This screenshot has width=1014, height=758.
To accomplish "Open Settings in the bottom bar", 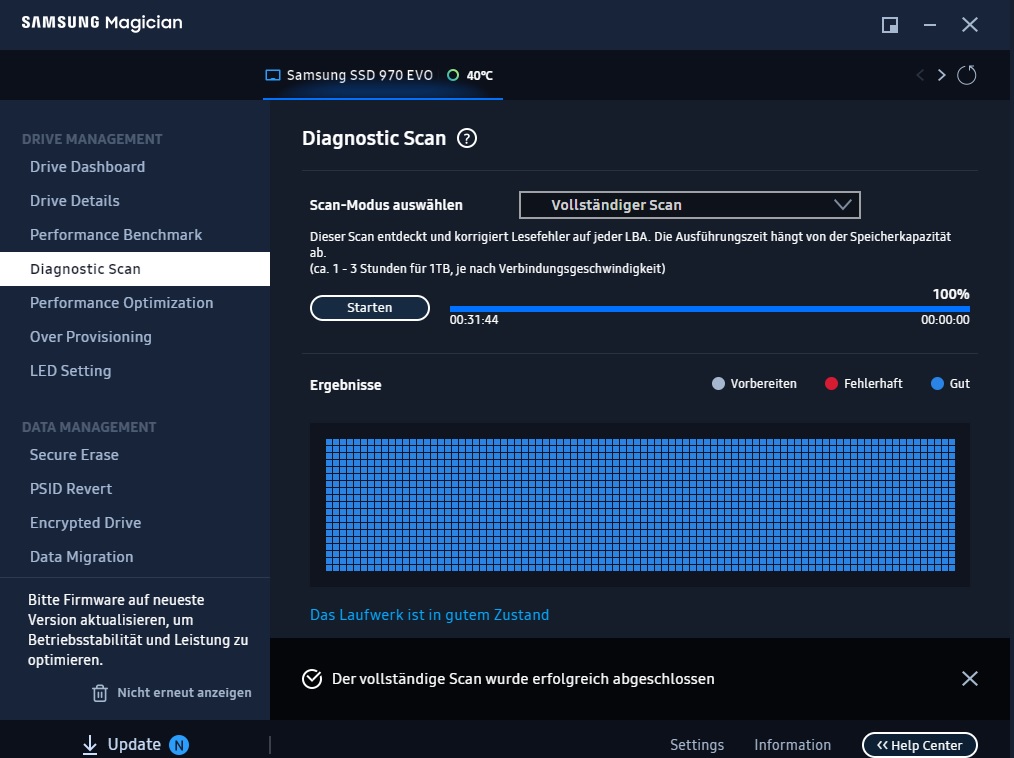I will tap(696, 745).
